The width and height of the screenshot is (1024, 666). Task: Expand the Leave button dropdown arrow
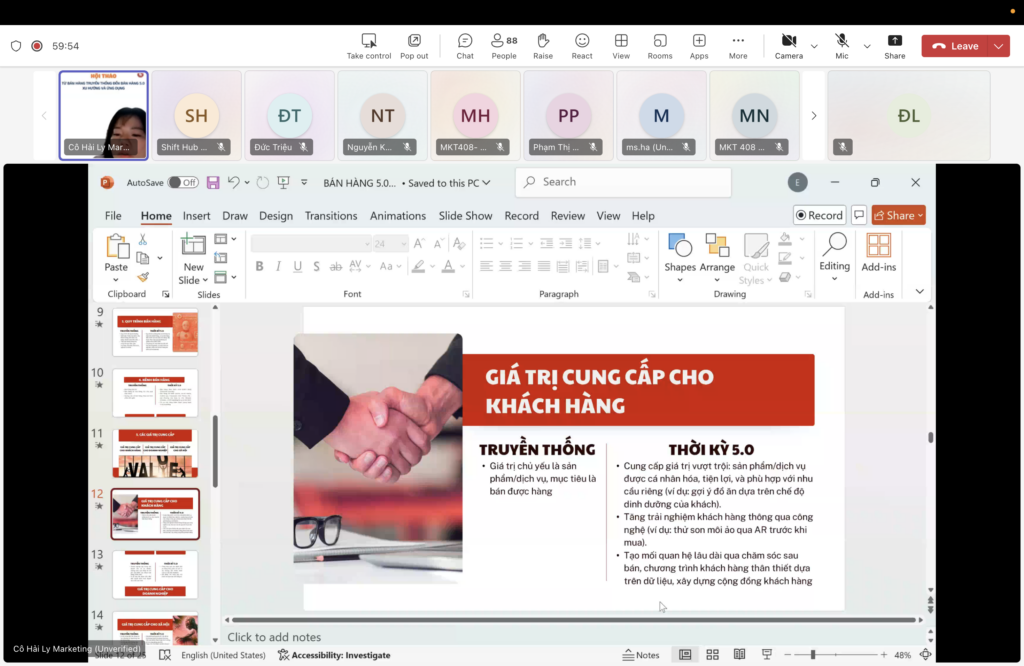[1000, 46]
